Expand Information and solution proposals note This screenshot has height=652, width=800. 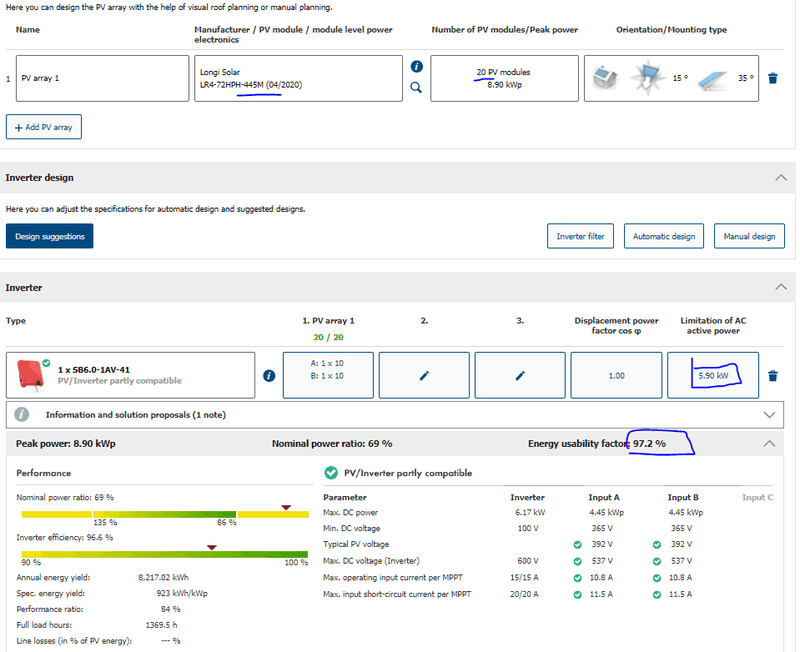coord(768,414)
